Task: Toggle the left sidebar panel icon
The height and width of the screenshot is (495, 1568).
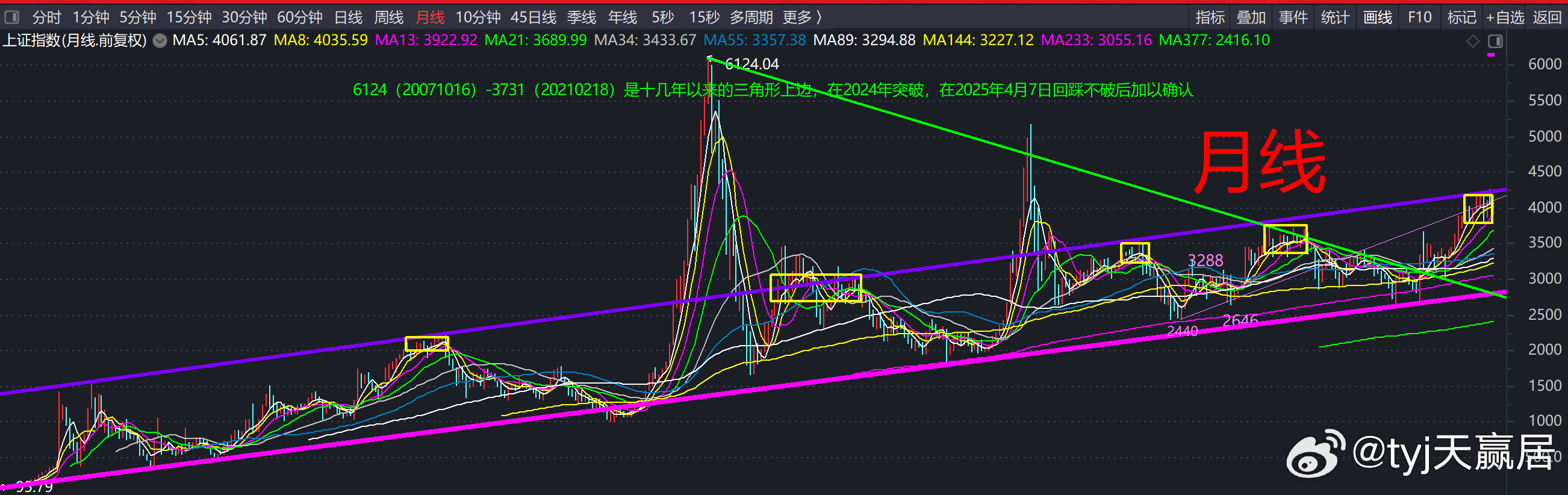Action: [x=11, y=17]
